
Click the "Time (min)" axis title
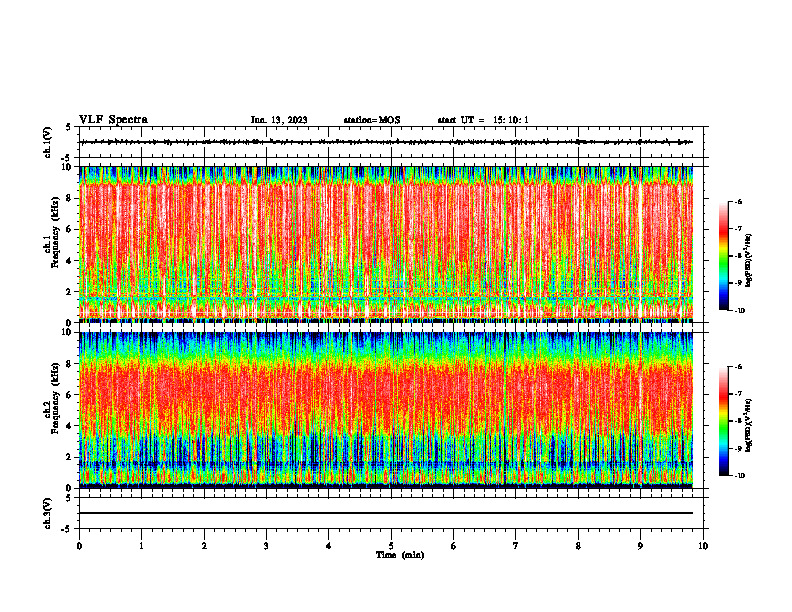click(x=400, y=555)
